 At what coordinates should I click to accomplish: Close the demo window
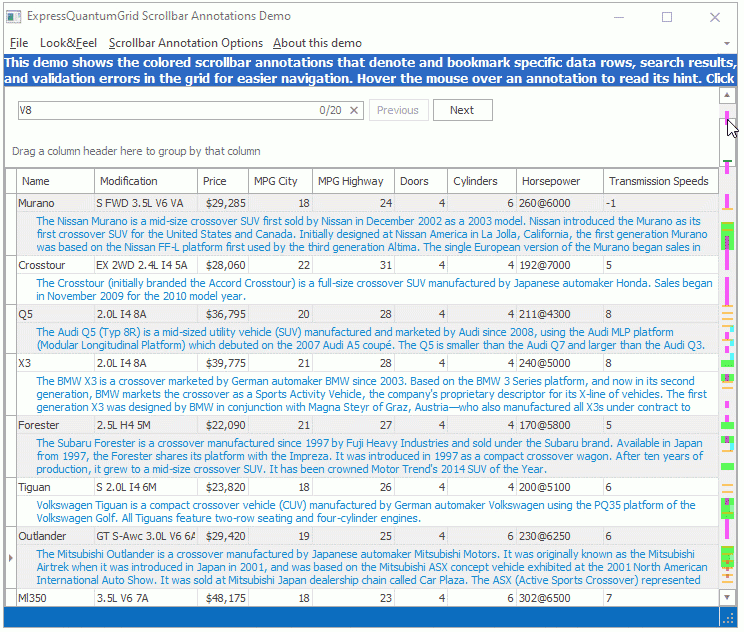click(715, 17)
